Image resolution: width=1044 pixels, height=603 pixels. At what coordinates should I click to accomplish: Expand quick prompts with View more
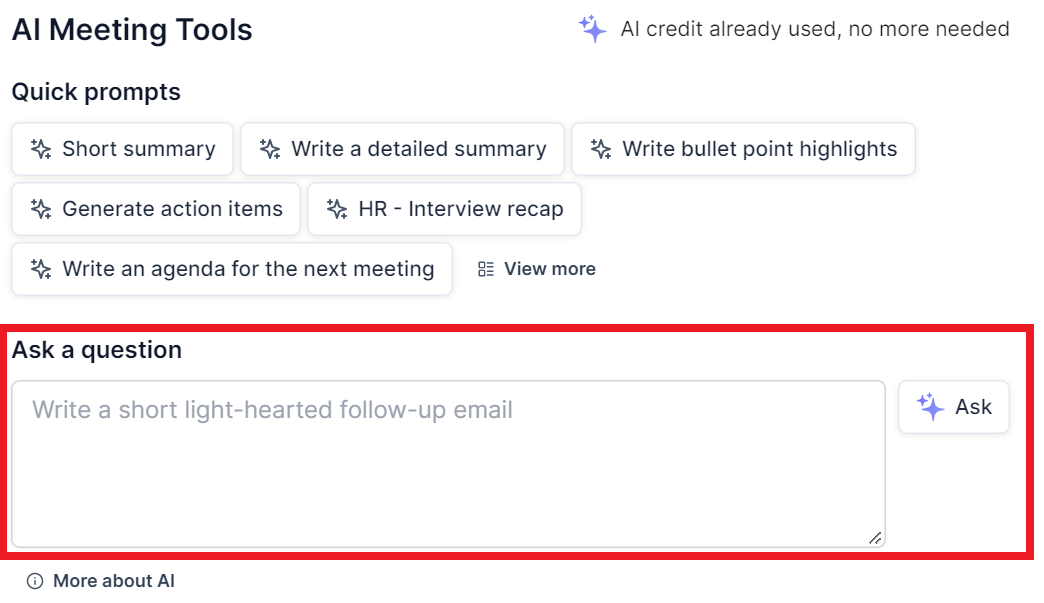[549, 269]
